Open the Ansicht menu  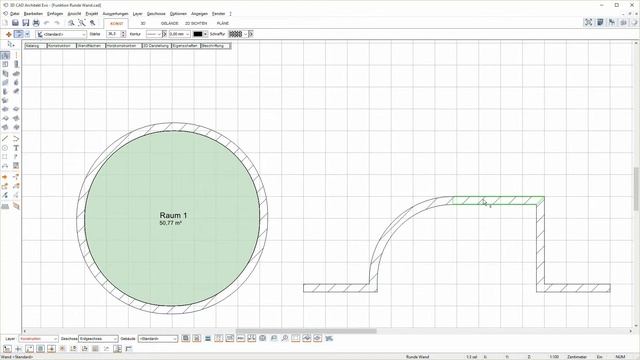pos(74,14)
